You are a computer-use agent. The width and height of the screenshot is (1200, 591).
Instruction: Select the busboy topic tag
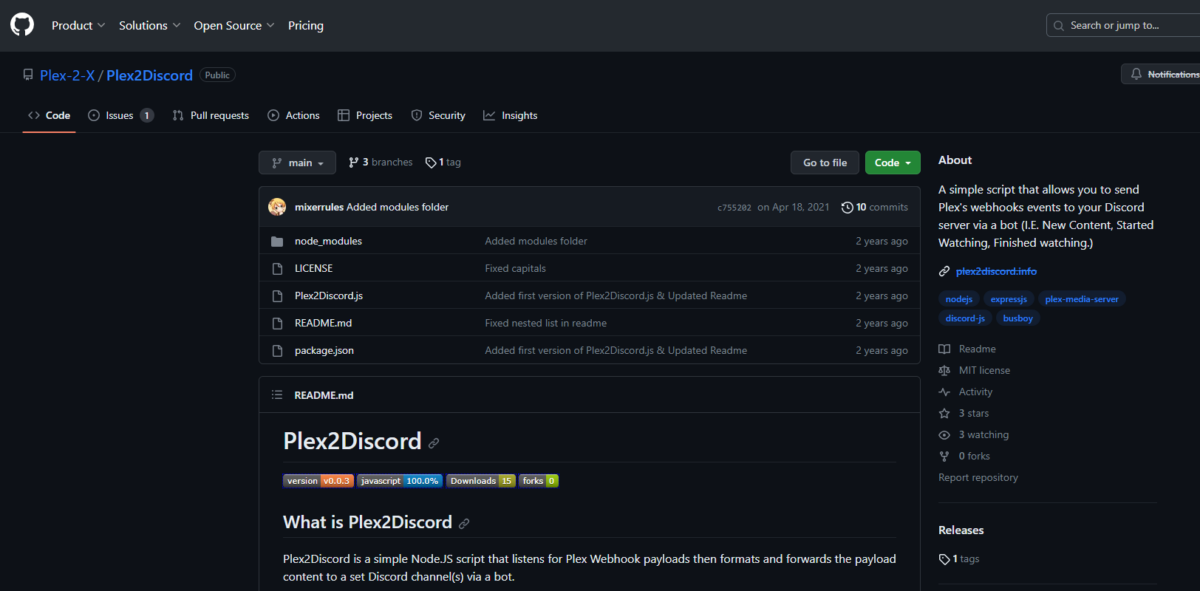1018,318
